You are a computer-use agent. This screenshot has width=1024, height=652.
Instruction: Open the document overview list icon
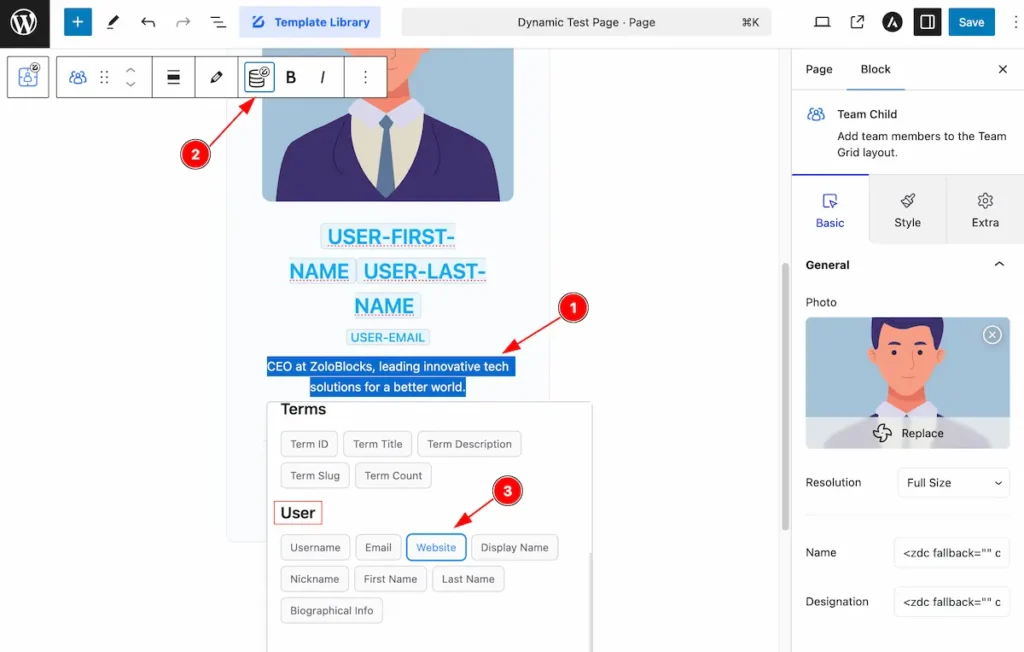pyautogui.click(x=217, y=22)
